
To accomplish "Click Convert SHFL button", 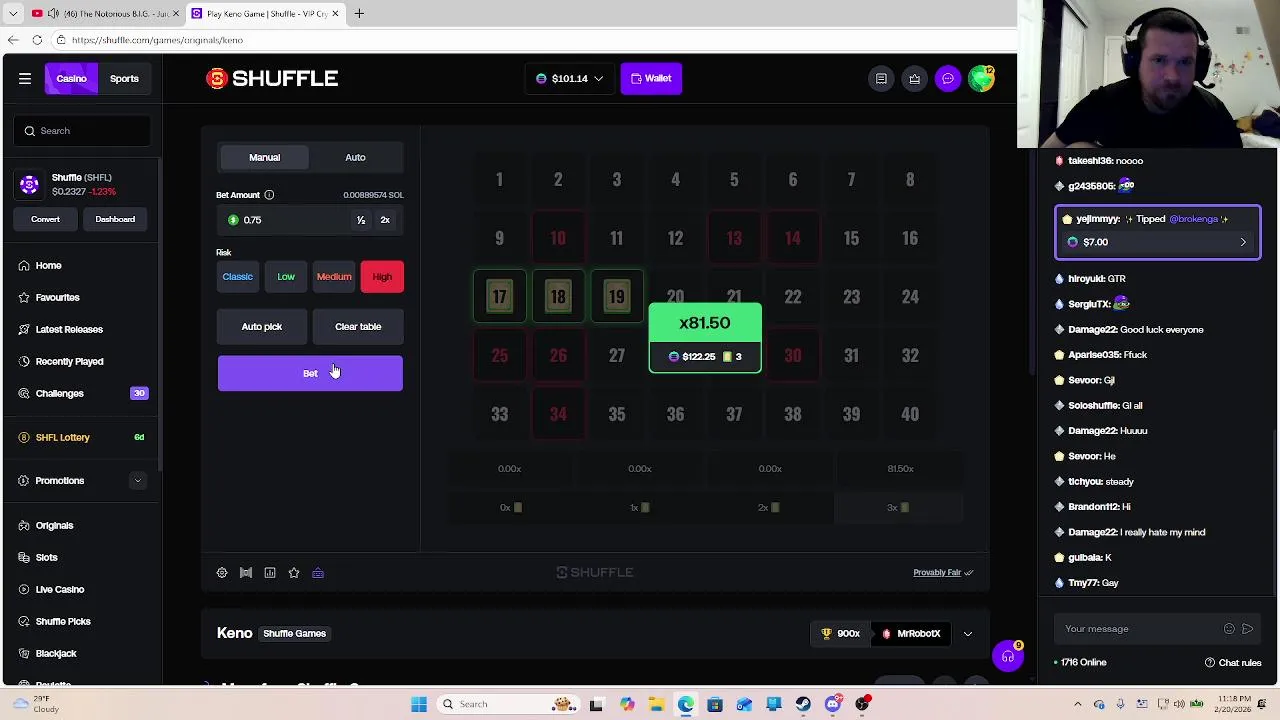I will [x=45, y=219].
